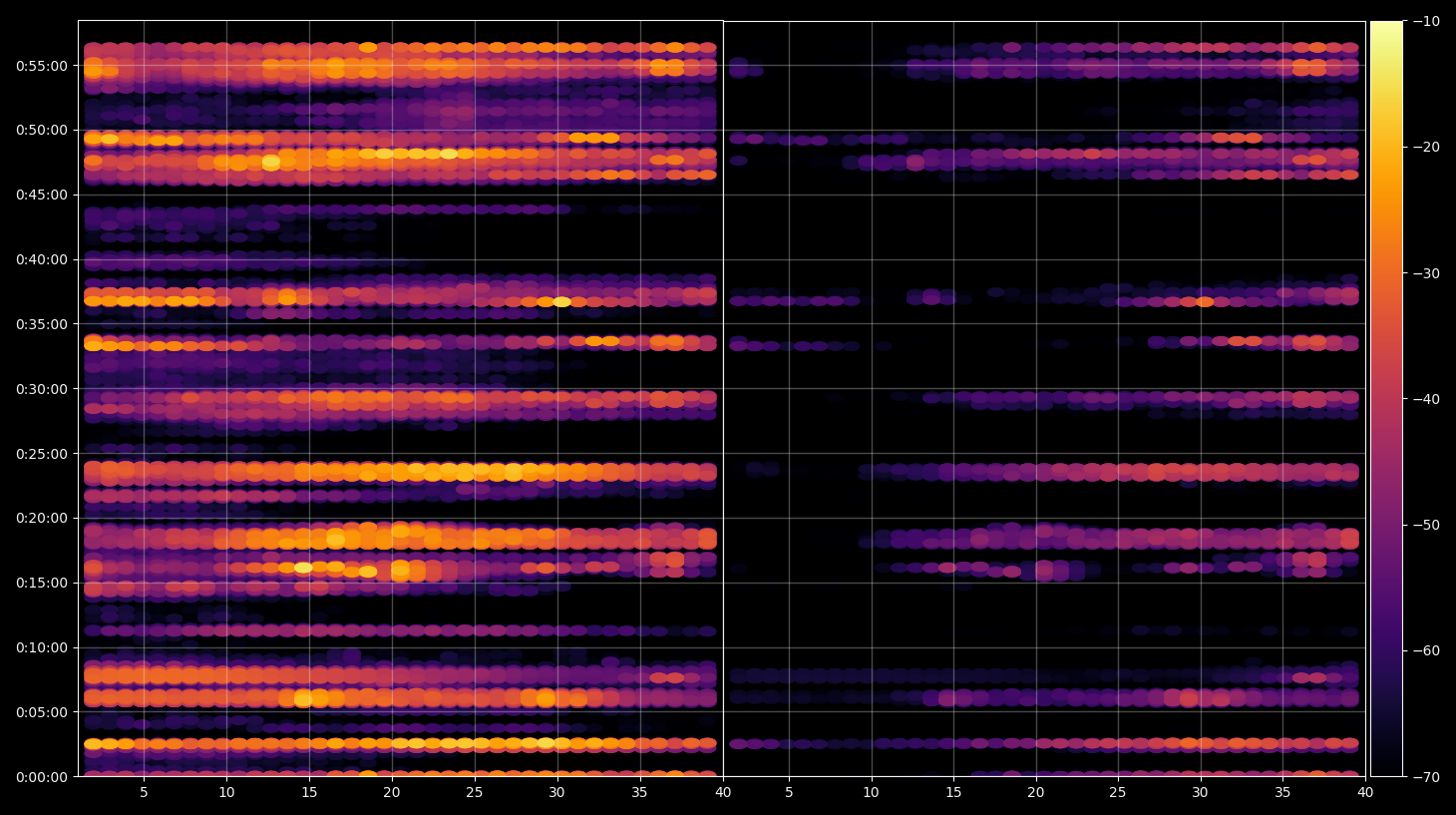Click x-axis label 25 of left heatmap
Image resolution: width=1456 pixels, height=815 pixels.
tap(474, 793)
